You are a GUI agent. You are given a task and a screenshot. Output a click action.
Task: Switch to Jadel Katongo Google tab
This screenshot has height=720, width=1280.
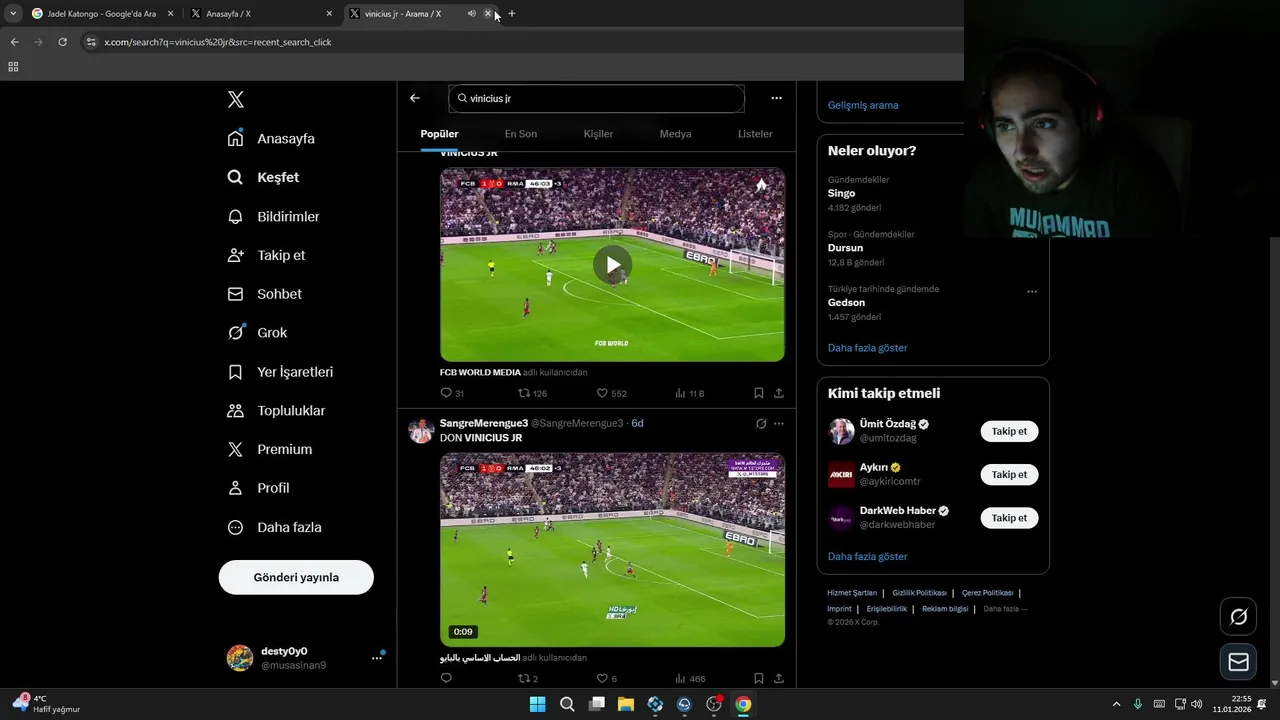[101, 14]
